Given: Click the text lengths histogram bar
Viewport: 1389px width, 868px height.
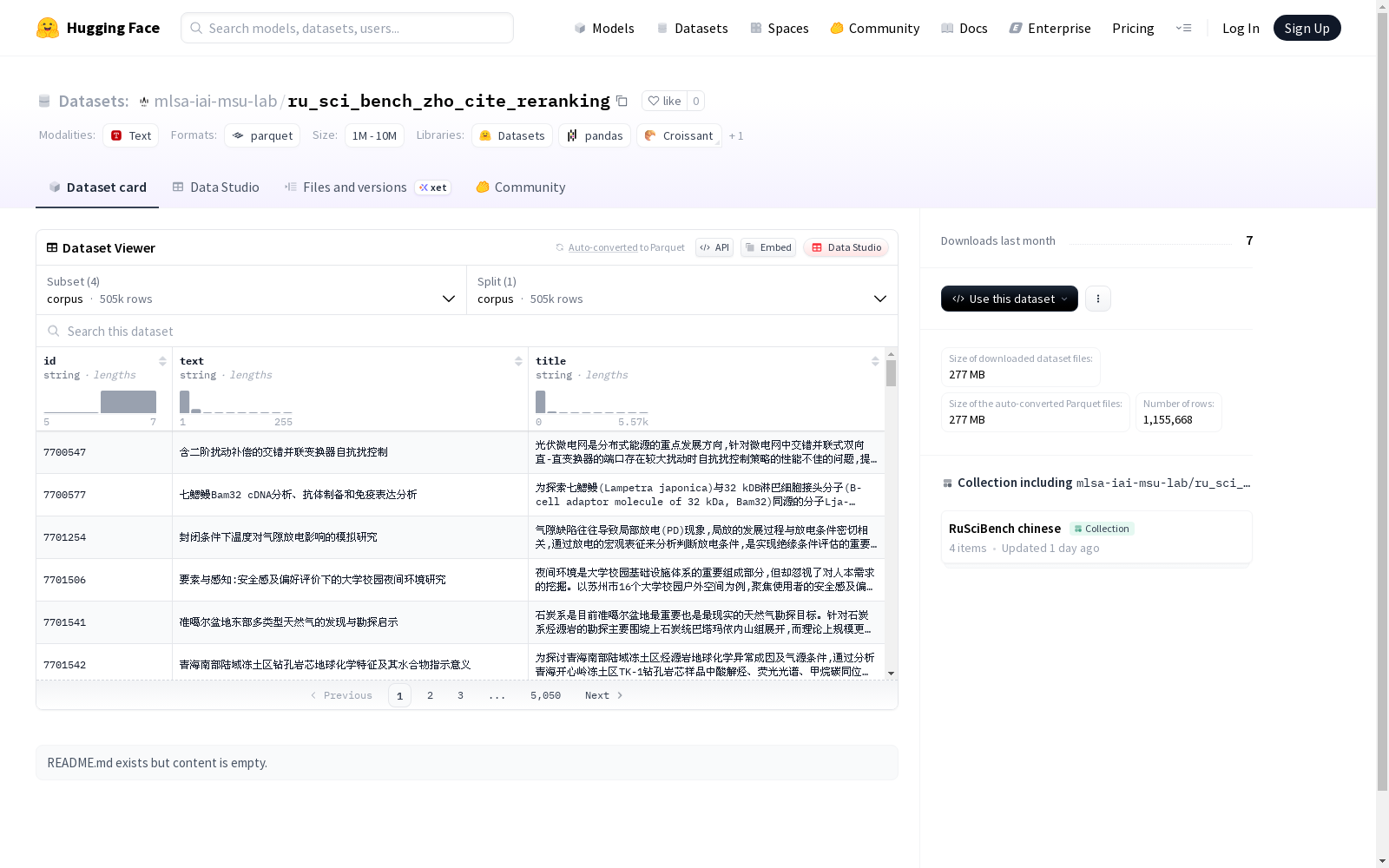Looking at the screenshot, I should 184,402.
